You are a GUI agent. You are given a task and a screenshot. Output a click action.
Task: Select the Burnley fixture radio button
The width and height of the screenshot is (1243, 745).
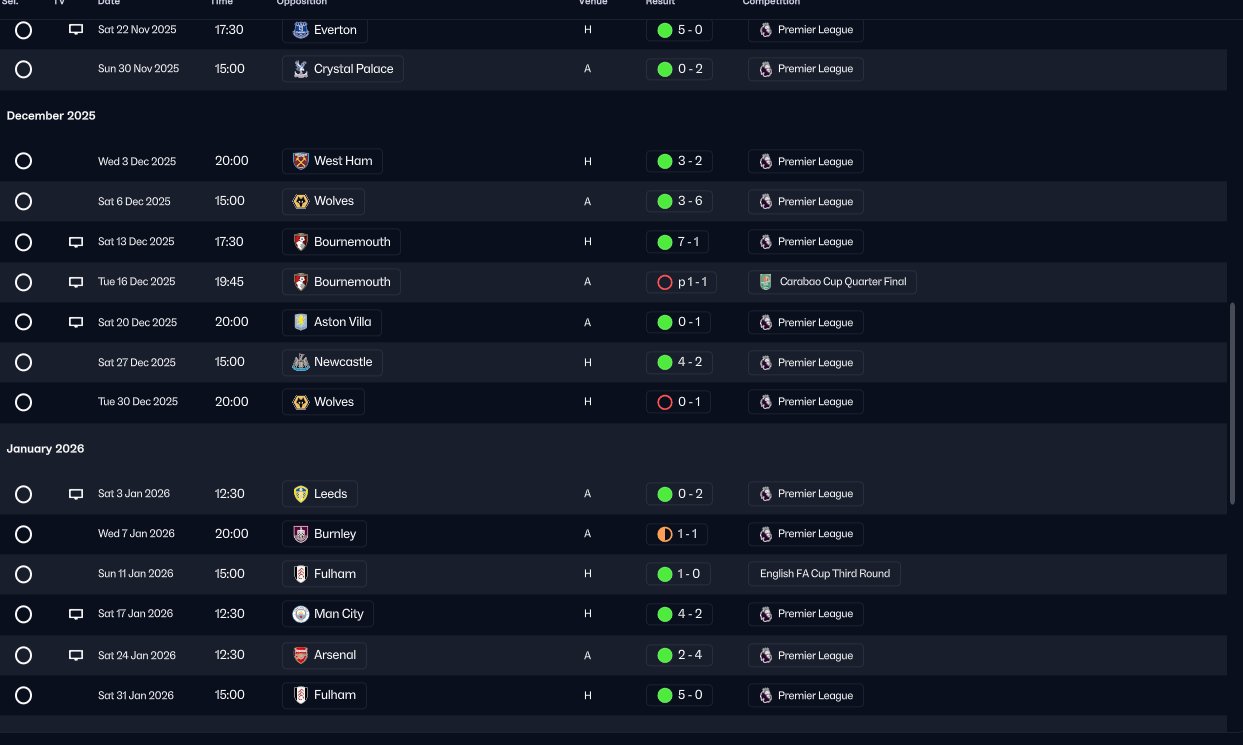24,534
